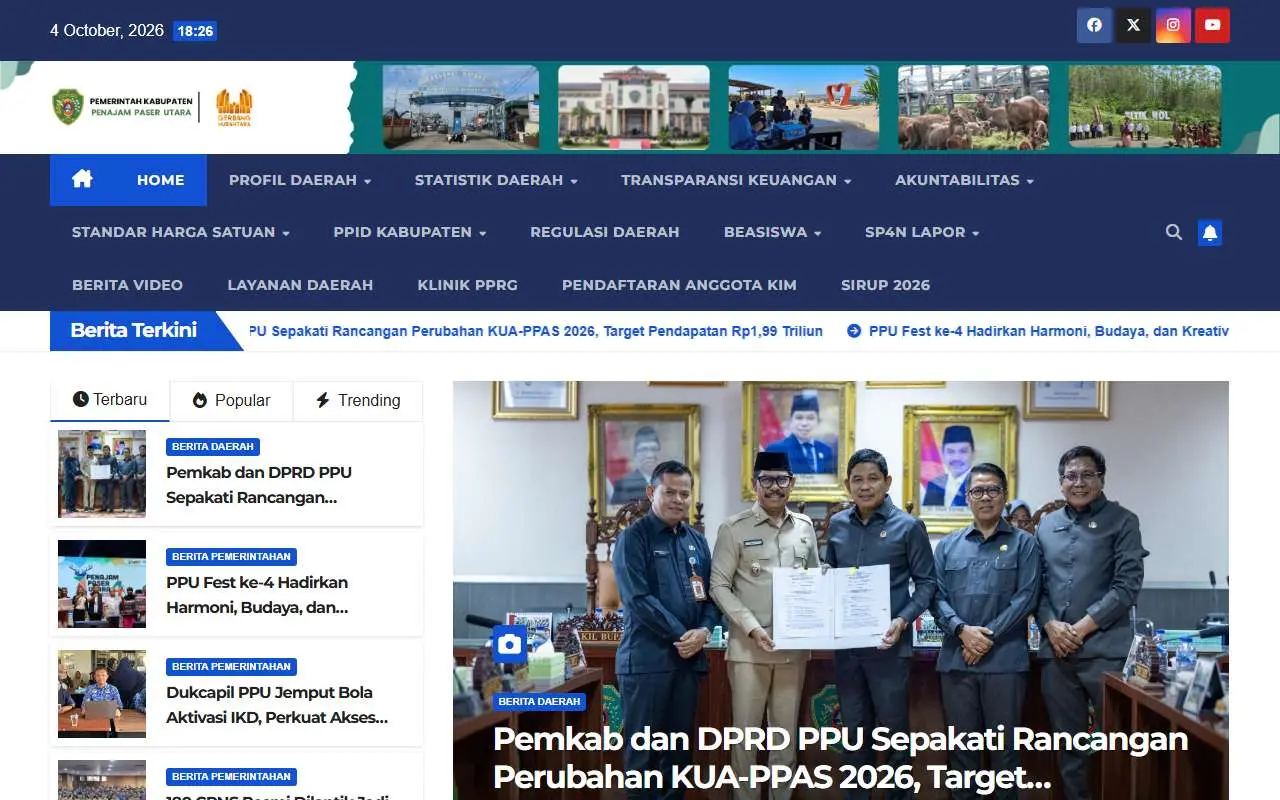1280x800 pixels.
Task: Click thumbnail of PPU Fest article
Action: click(102, 584)
